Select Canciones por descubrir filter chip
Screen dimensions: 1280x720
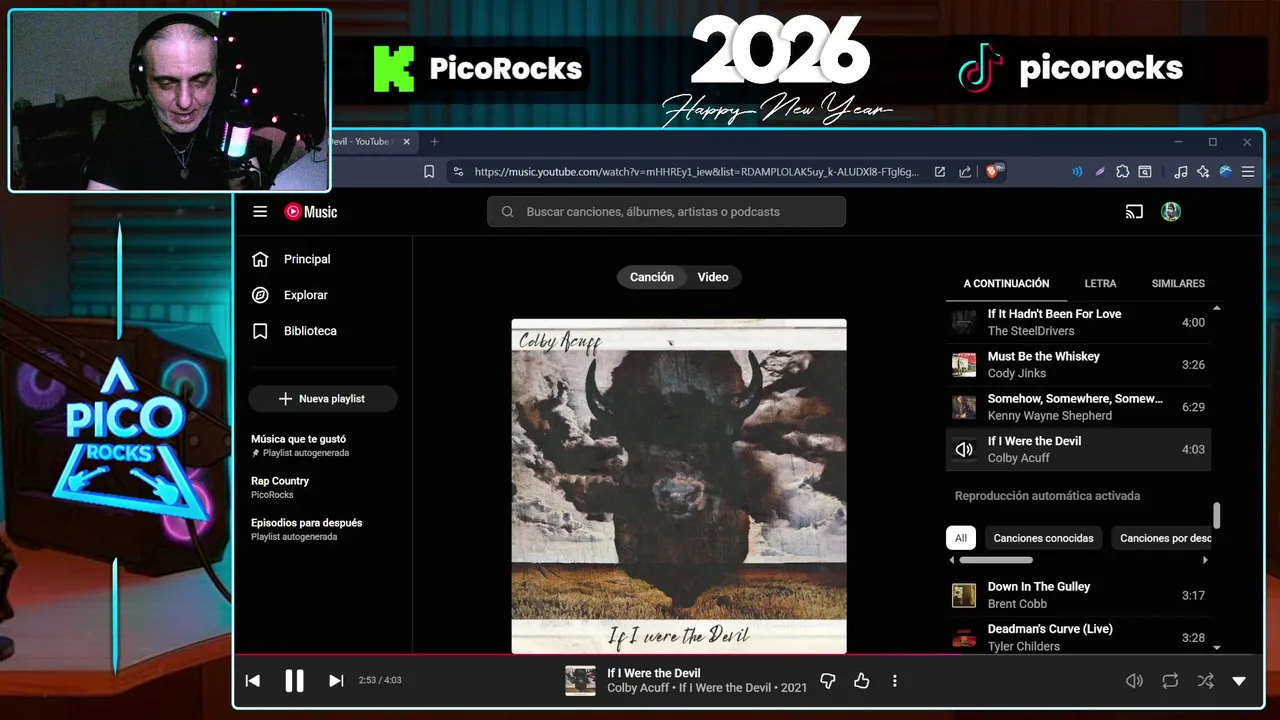[x=1162, y=538]
